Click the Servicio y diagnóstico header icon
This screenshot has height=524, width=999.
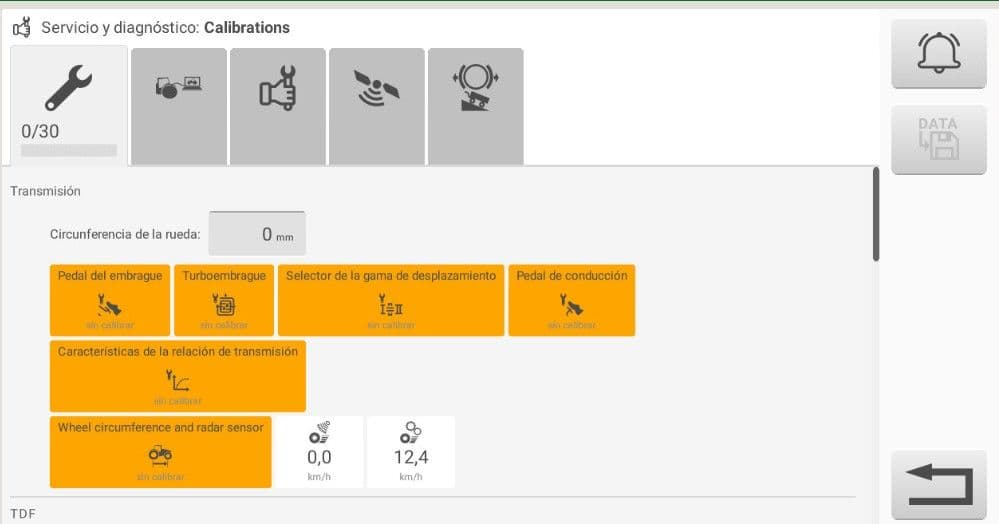(x=22, y=27)
